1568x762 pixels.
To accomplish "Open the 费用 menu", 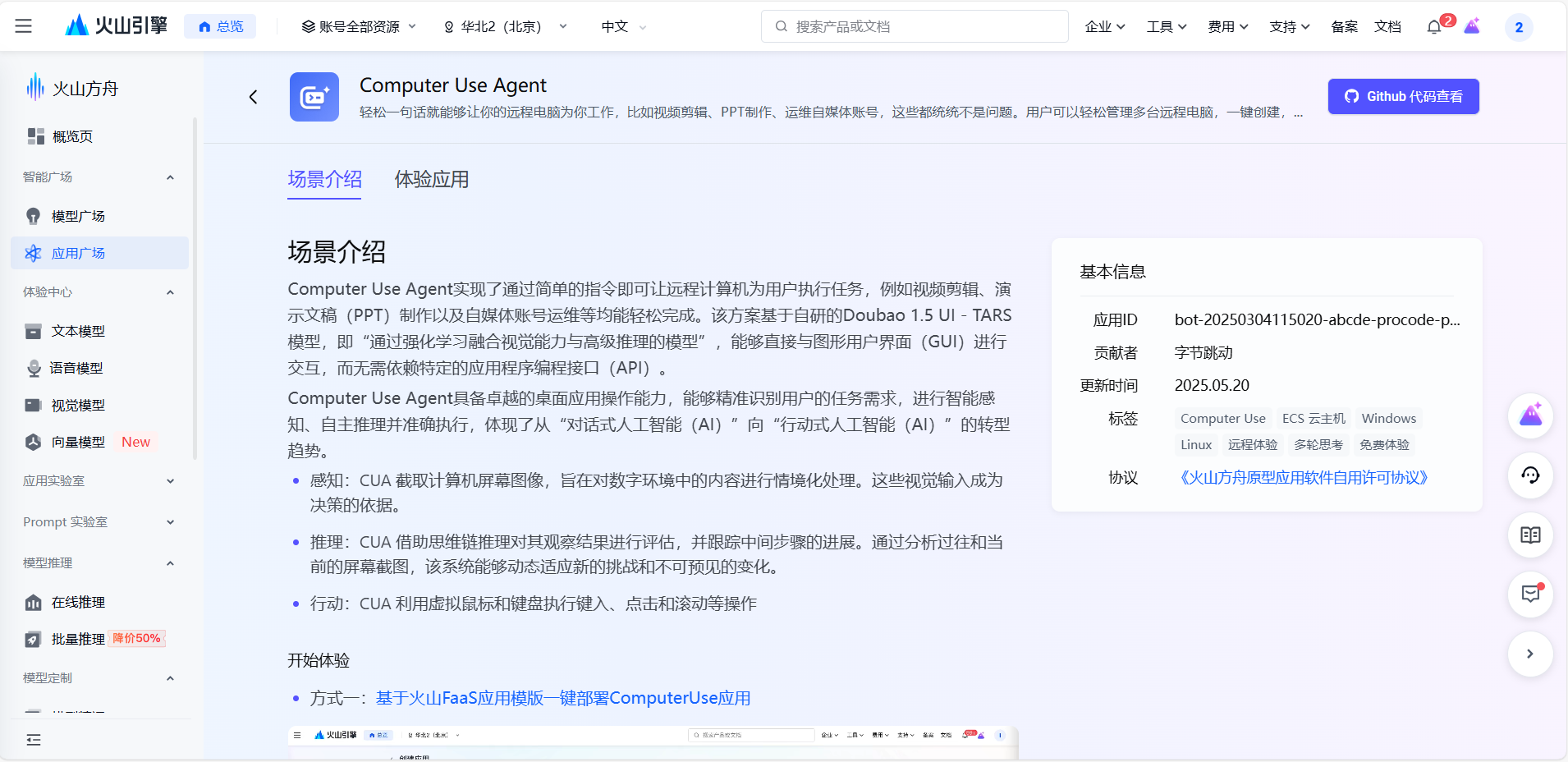I will [x=1228, y=26].
